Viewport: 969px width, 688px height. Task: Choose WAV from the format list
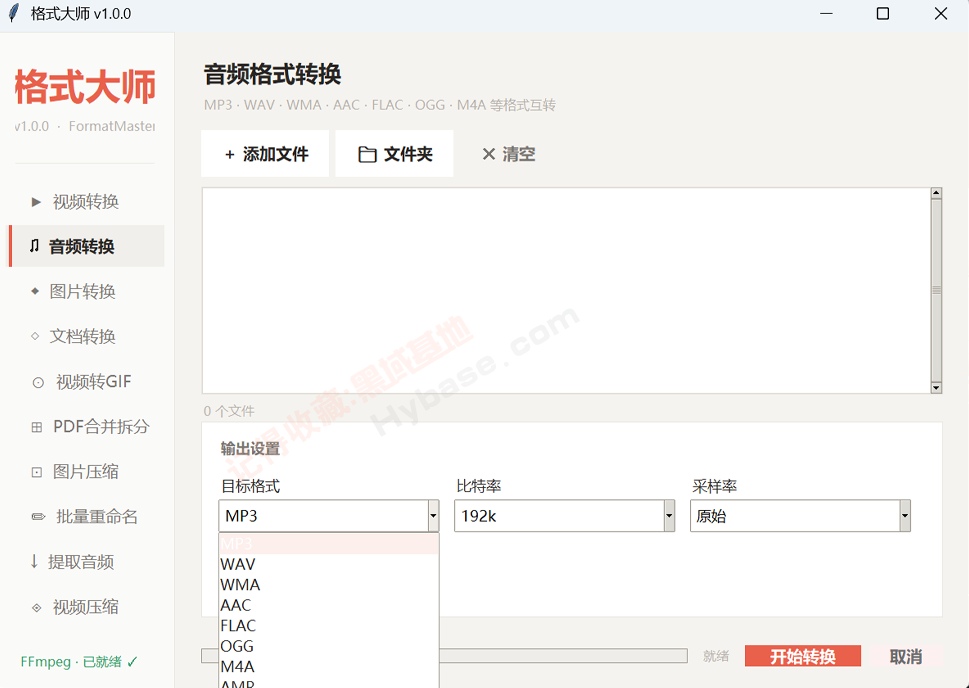click(329, 564)
